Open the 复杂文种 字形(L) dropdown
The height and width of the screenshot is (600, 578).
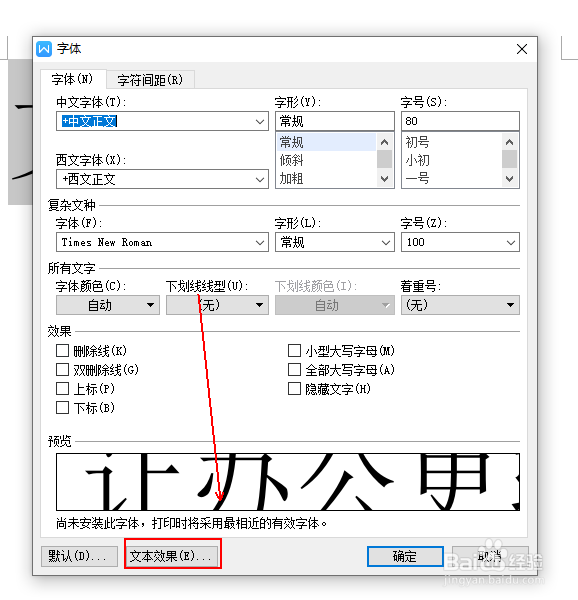(x=335, y=242)
